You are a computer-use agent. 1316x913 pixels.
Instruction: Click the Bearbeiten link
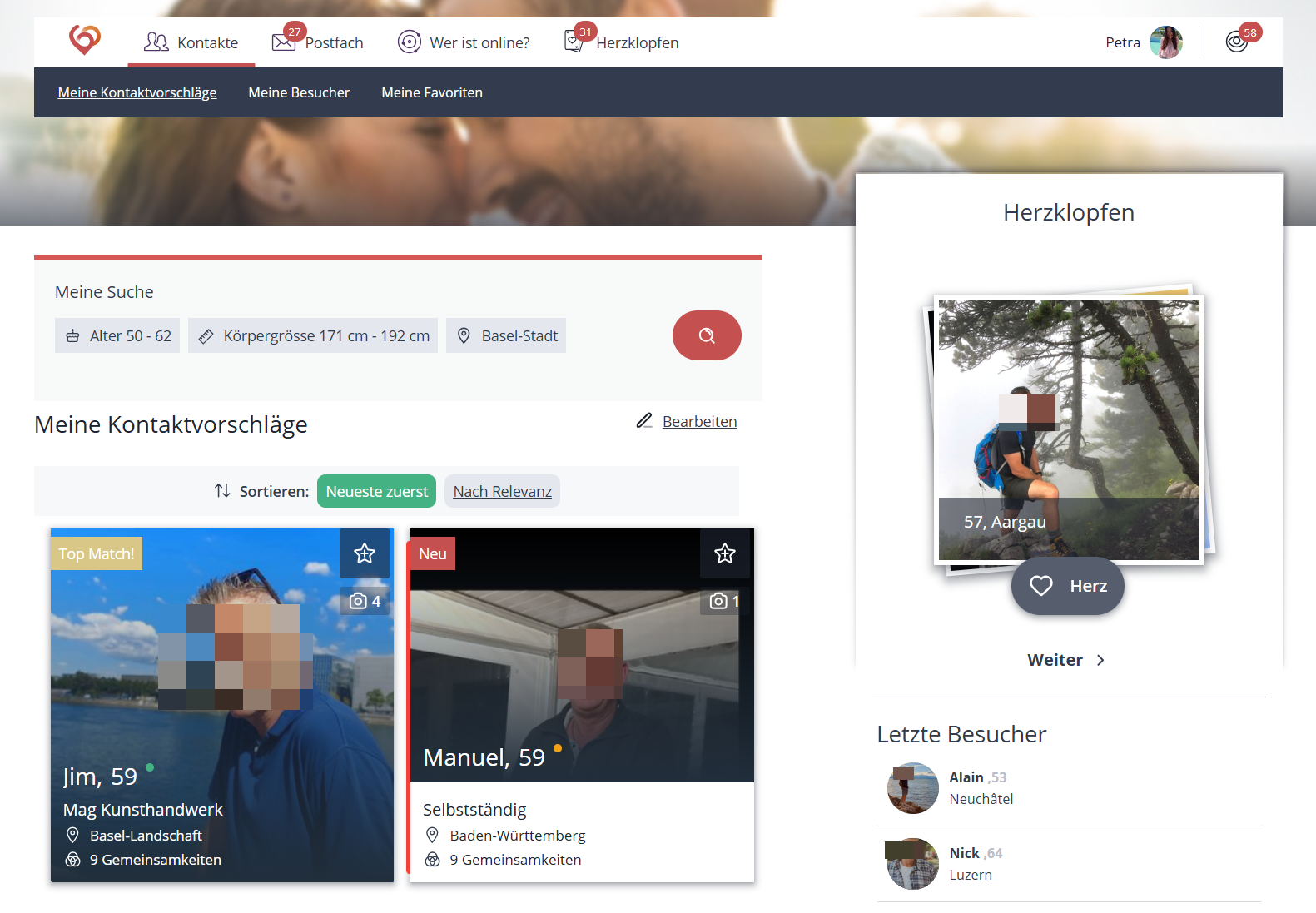(699, 421)
